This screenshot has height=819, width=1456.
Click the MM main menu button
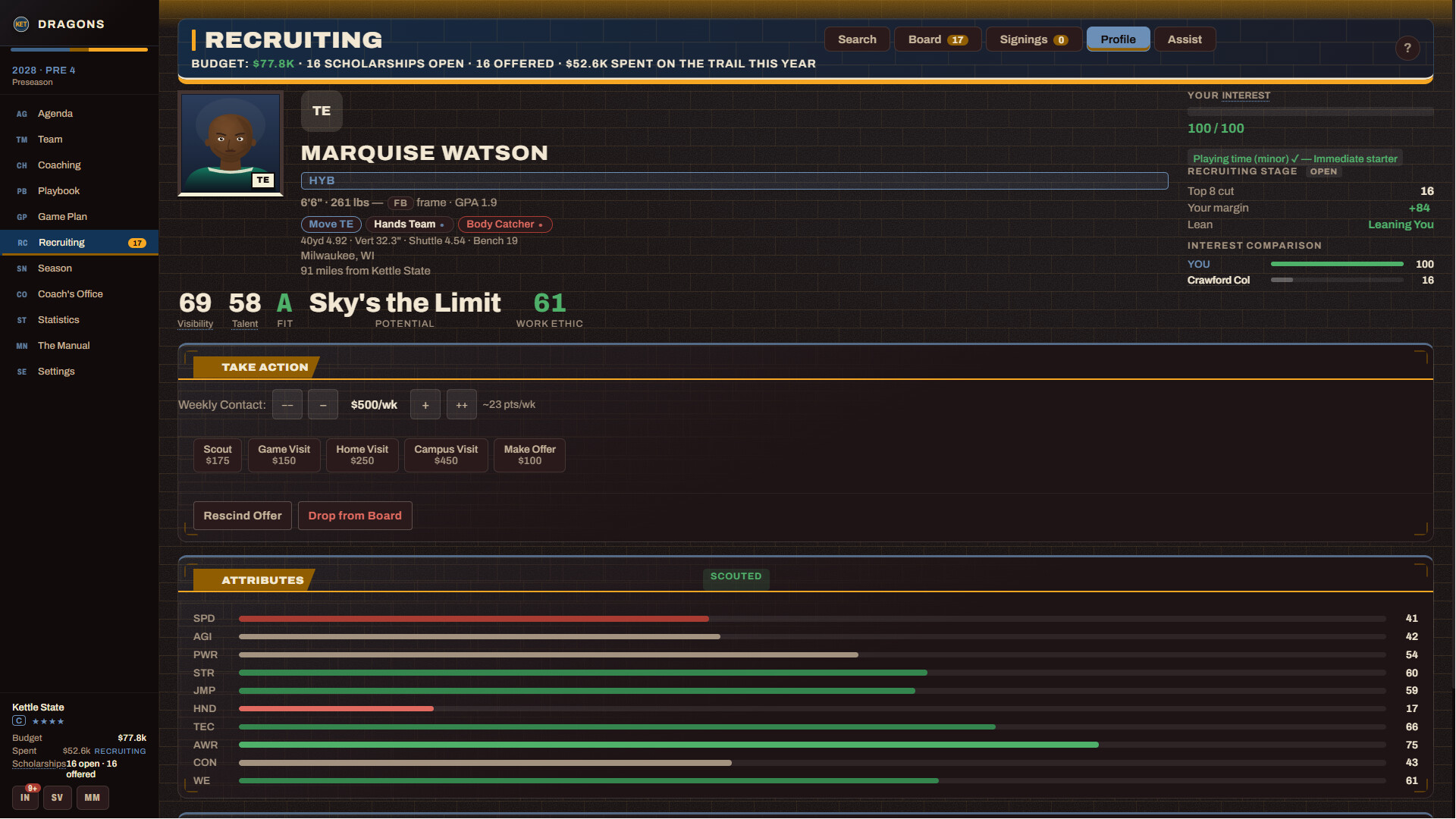pyautogui.click(x=93, y=798)
